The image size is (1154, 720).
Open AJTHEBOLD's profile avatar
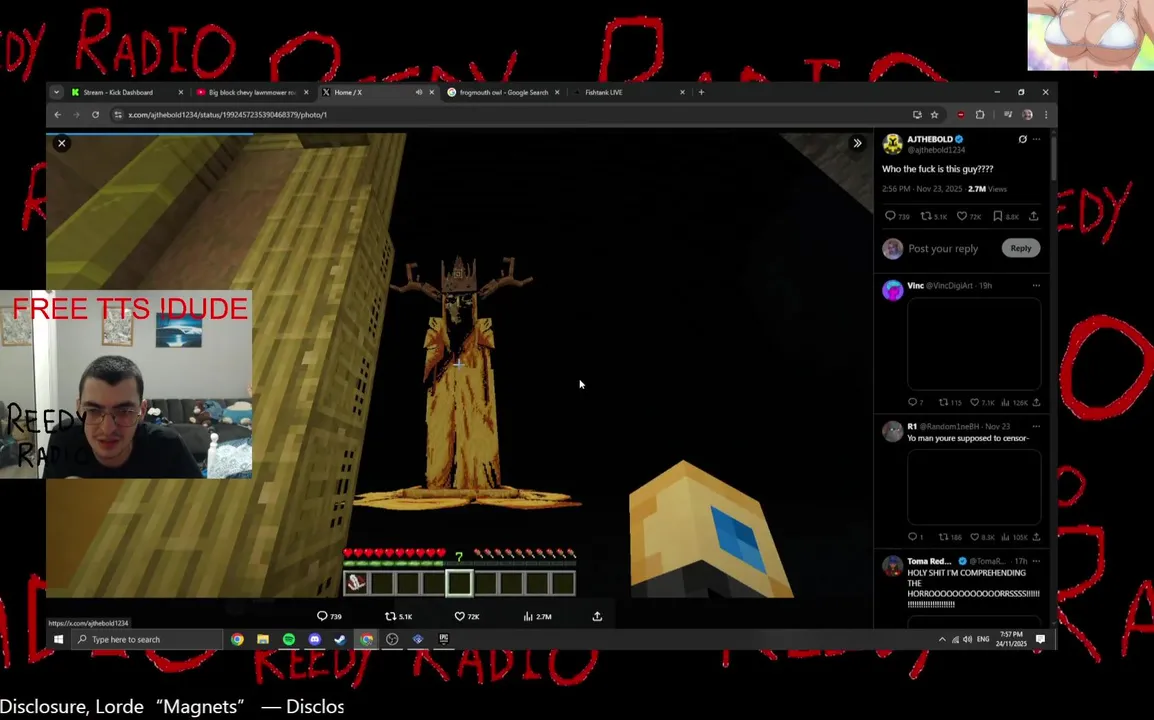click(x=893, y=144)
